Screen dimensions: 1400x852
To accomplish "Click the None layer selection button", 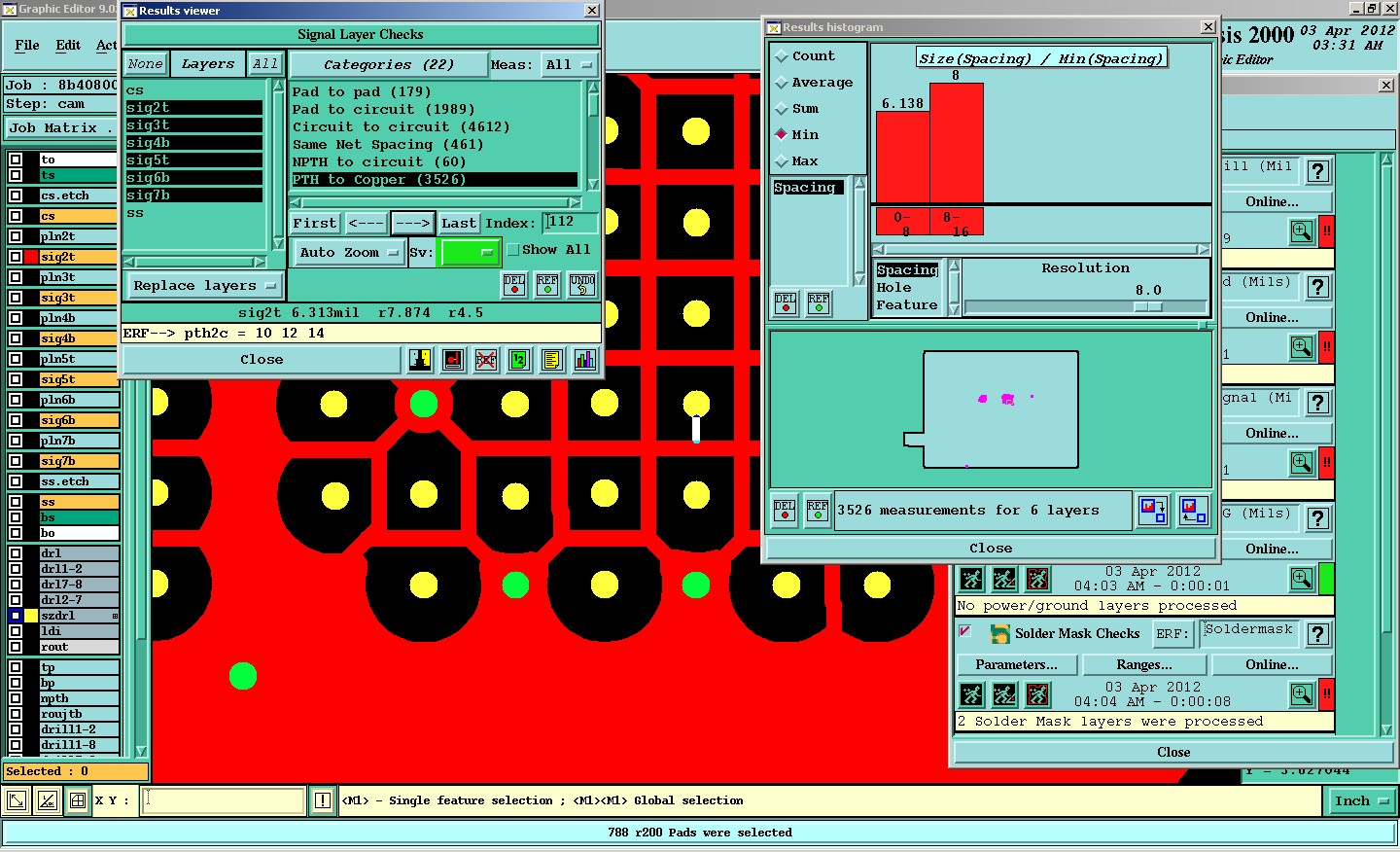I will click(145, 64).
